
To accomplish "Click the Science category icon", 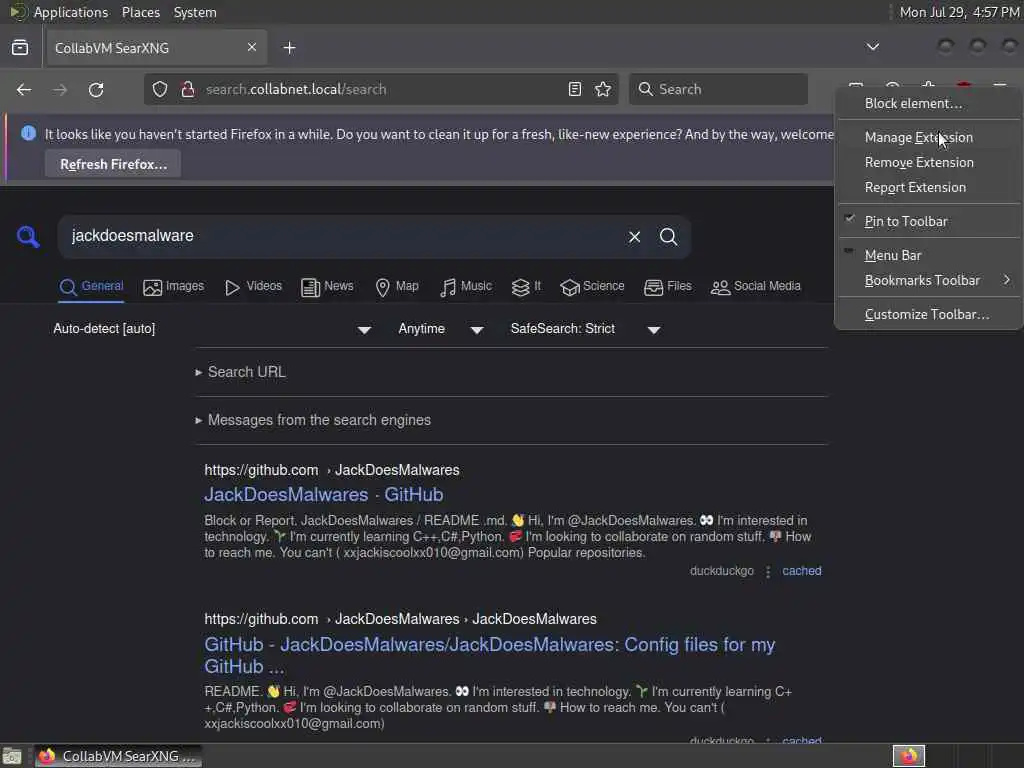I will point(569,287).
